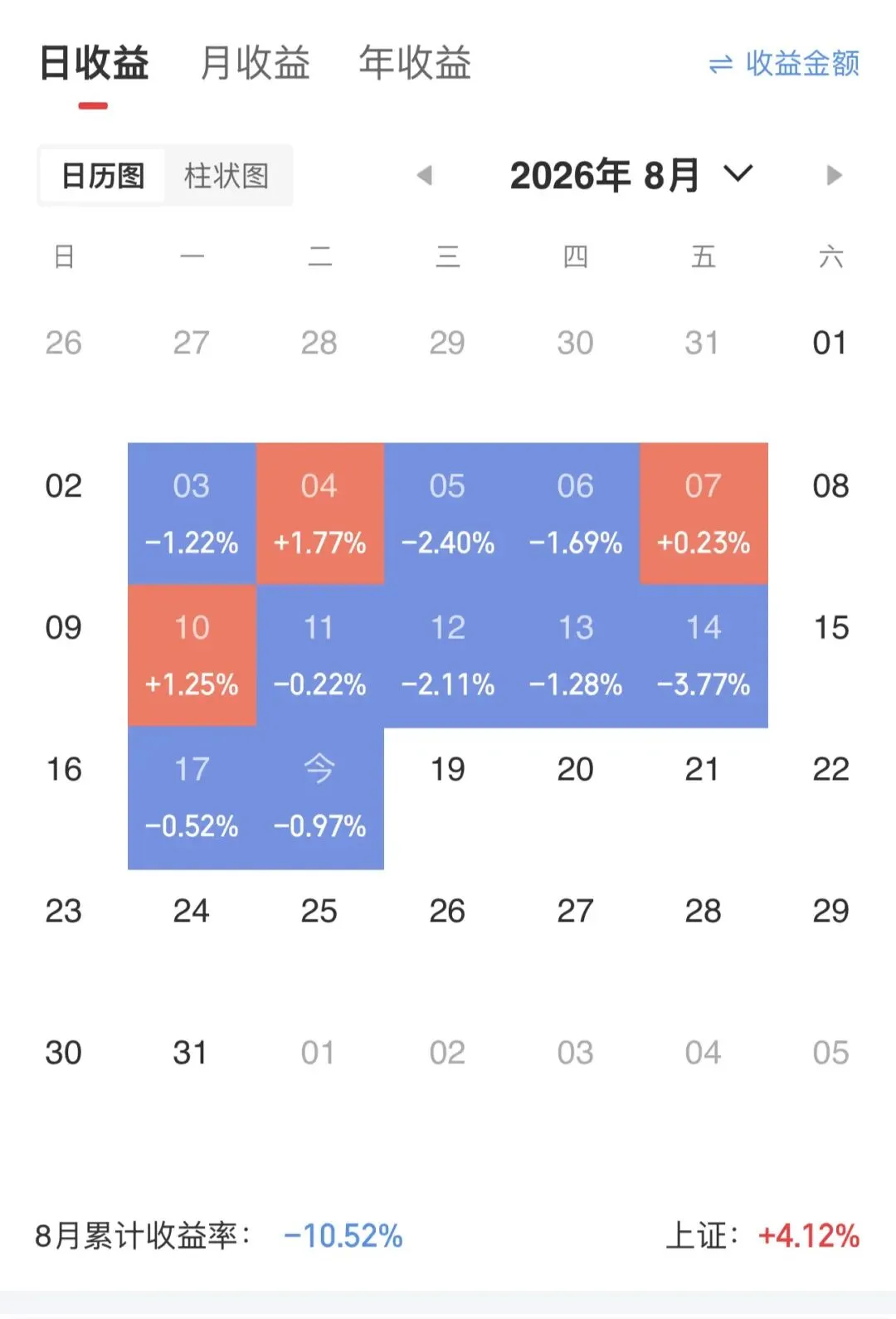Select day 10 with +1.25%
The image size is (896, 1319).
pyautogui.click(x=192, y=655)
